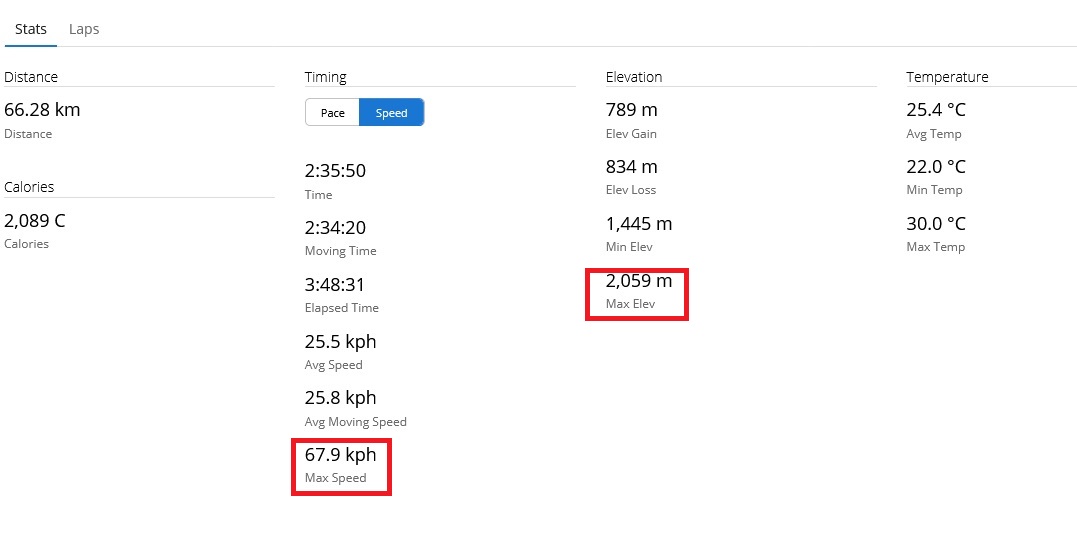Click the 25.8 kph Avg Moving Speed
1077x541 pixels.
pos(340,398)
